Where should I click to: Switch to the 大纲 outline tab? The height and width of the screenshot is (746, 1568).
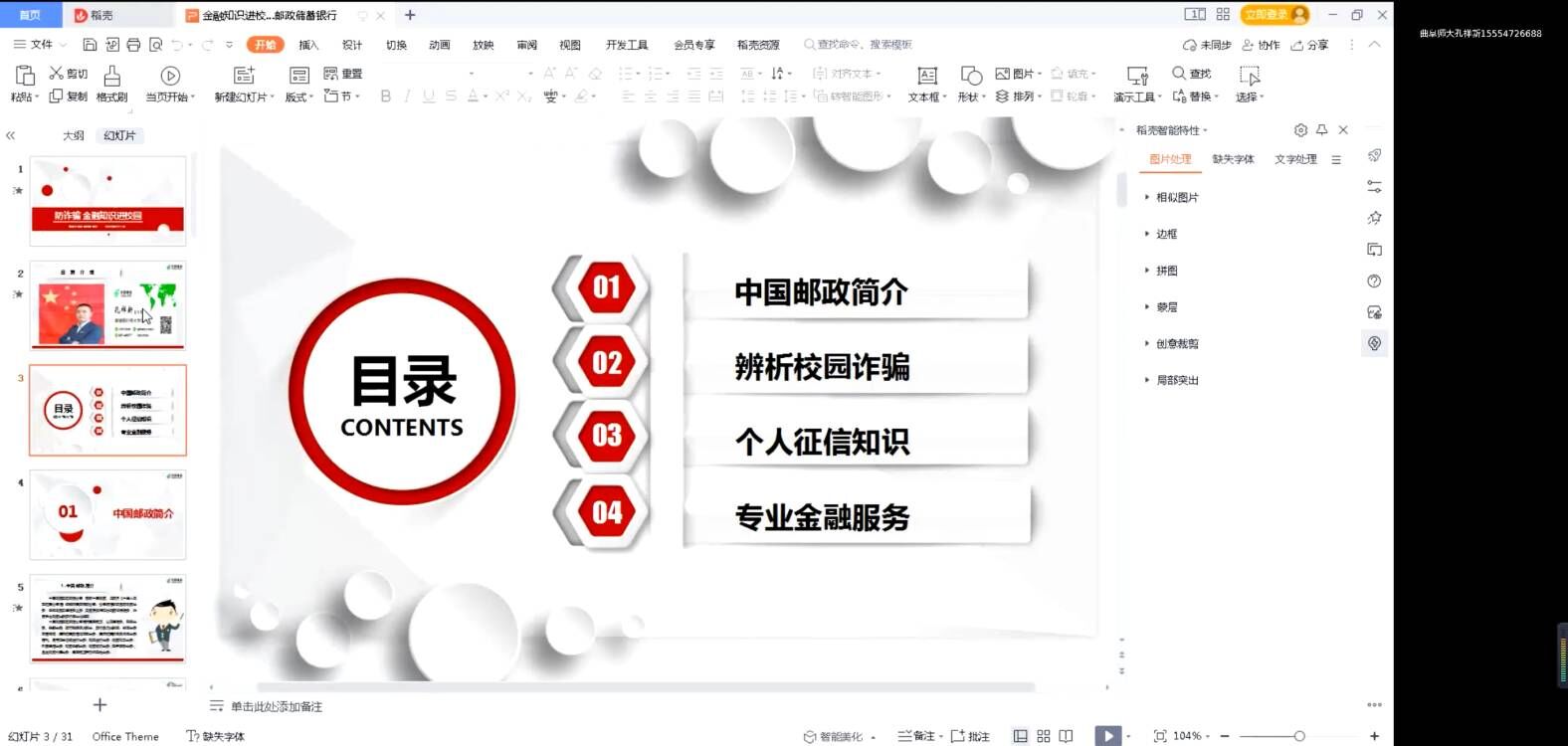click(74, 135)
